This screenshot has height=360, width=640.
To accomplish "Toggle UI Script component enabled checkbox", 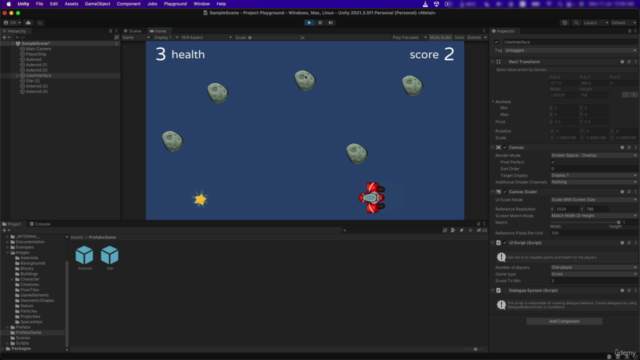I will 505,243.
